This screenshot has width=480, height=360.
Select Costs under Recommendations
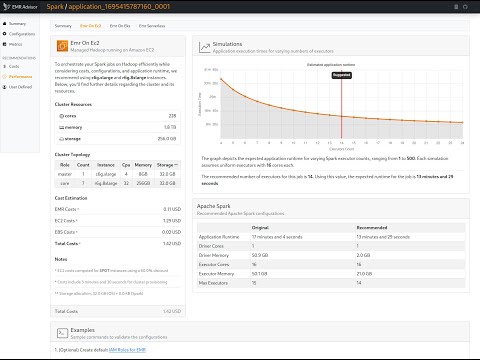pyautogui.click(x=14, y=66)
